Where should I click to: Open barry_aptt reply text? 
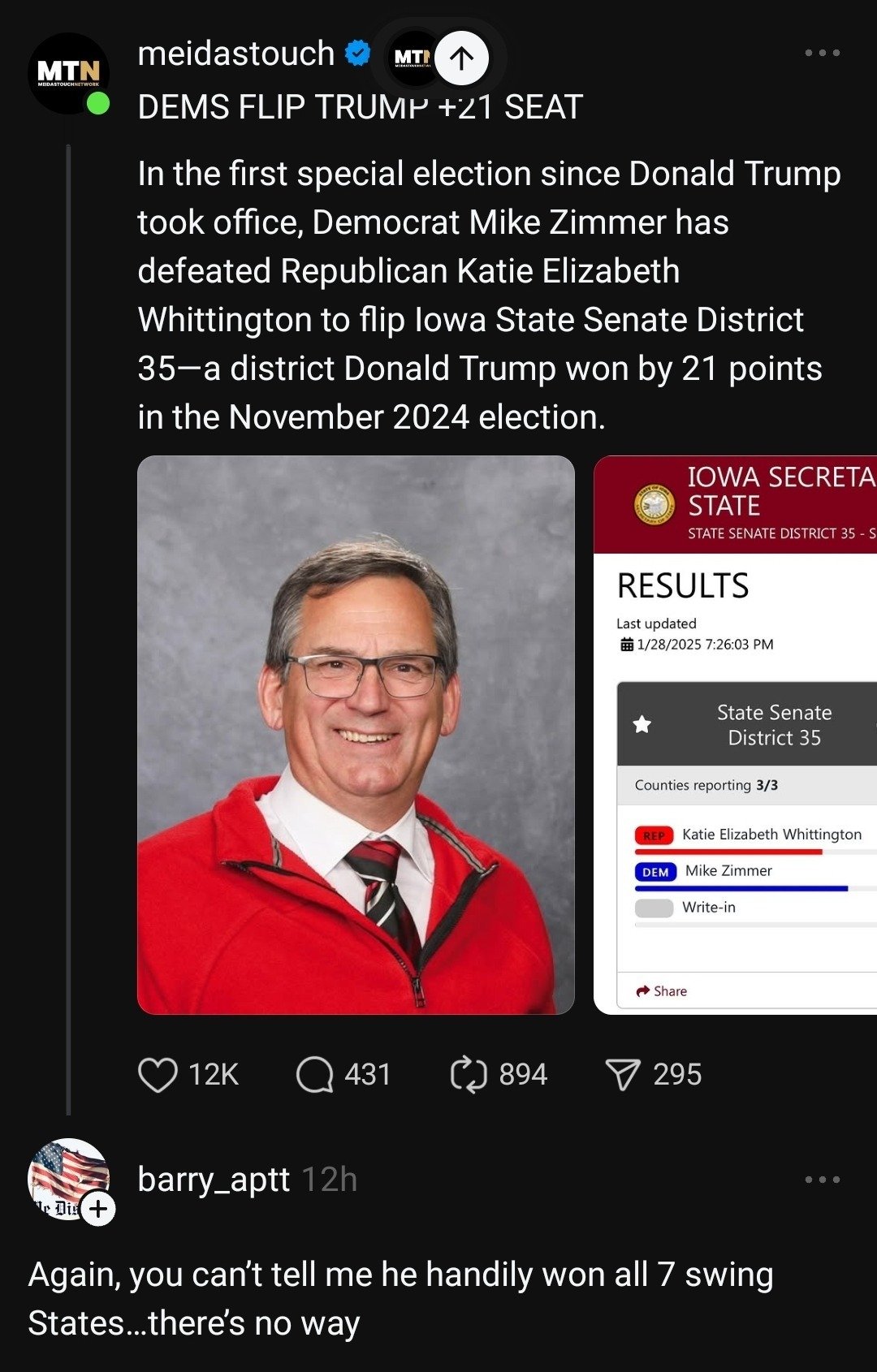pyautogui.click(x=400, y=1298)
